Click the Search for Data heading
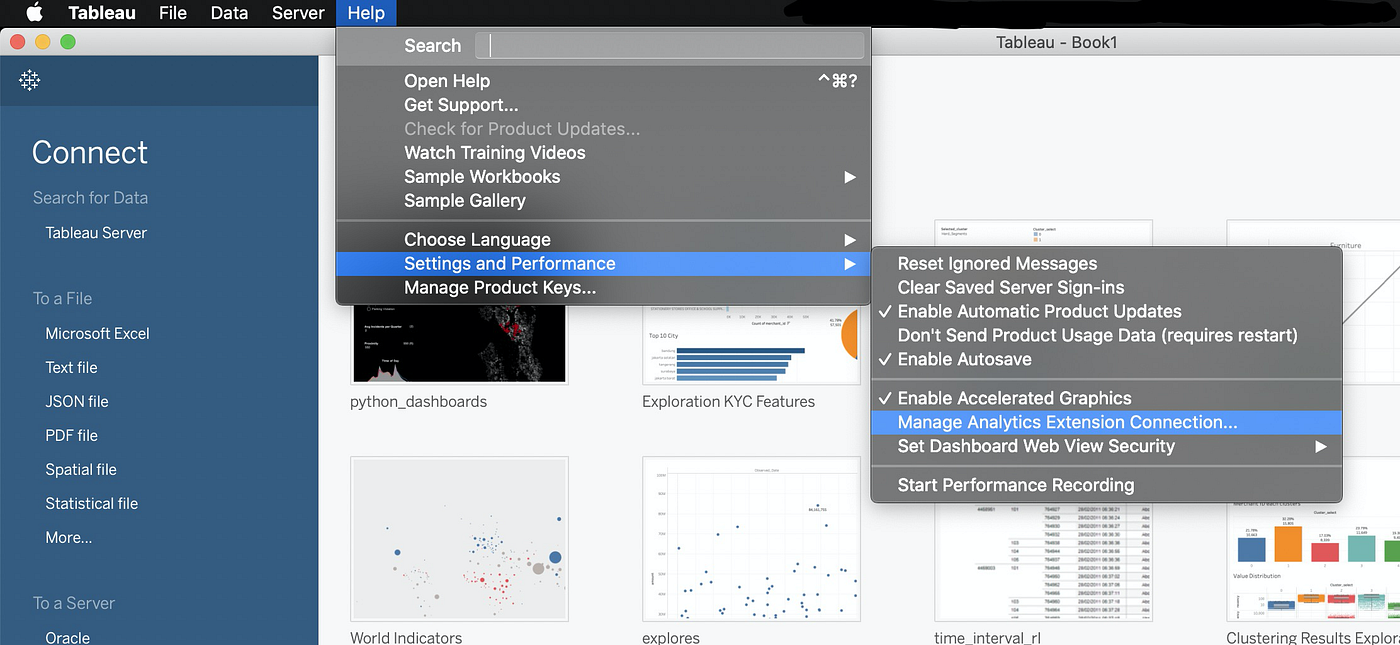 tap(90, 198)
